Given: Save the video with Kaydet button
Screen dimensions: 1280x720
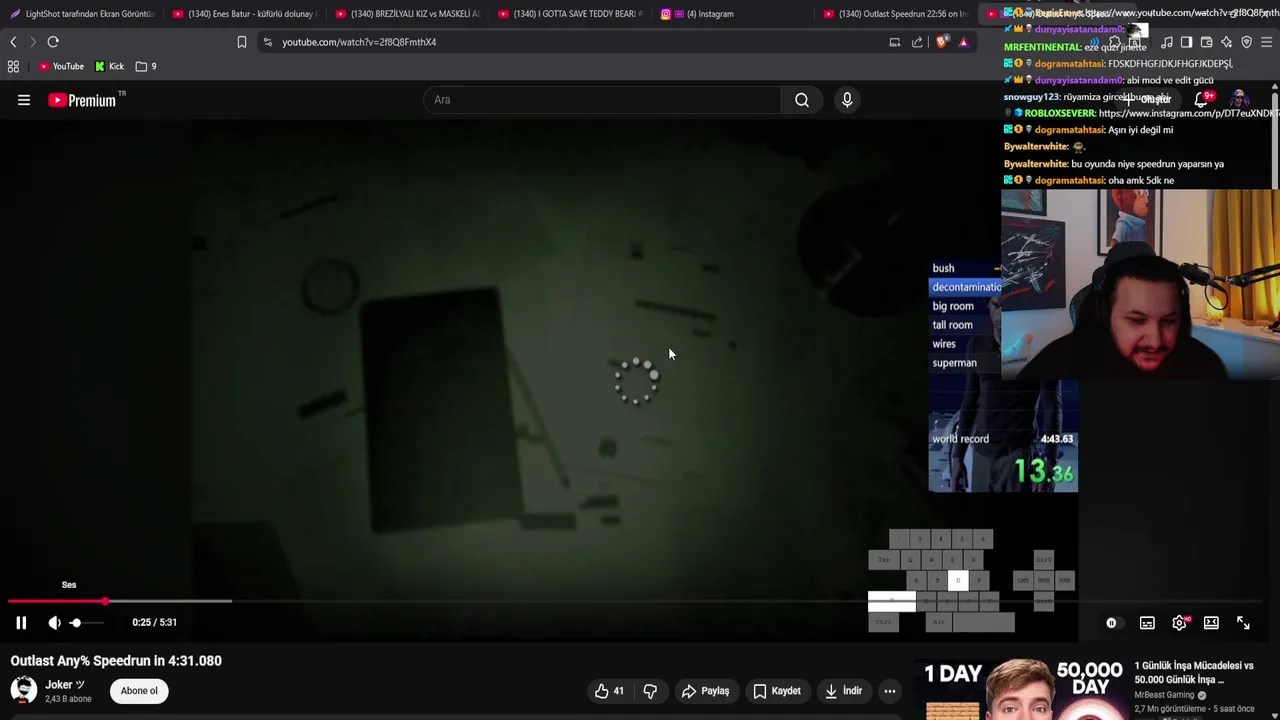Looking at the screenshot, I should (776, 691).
